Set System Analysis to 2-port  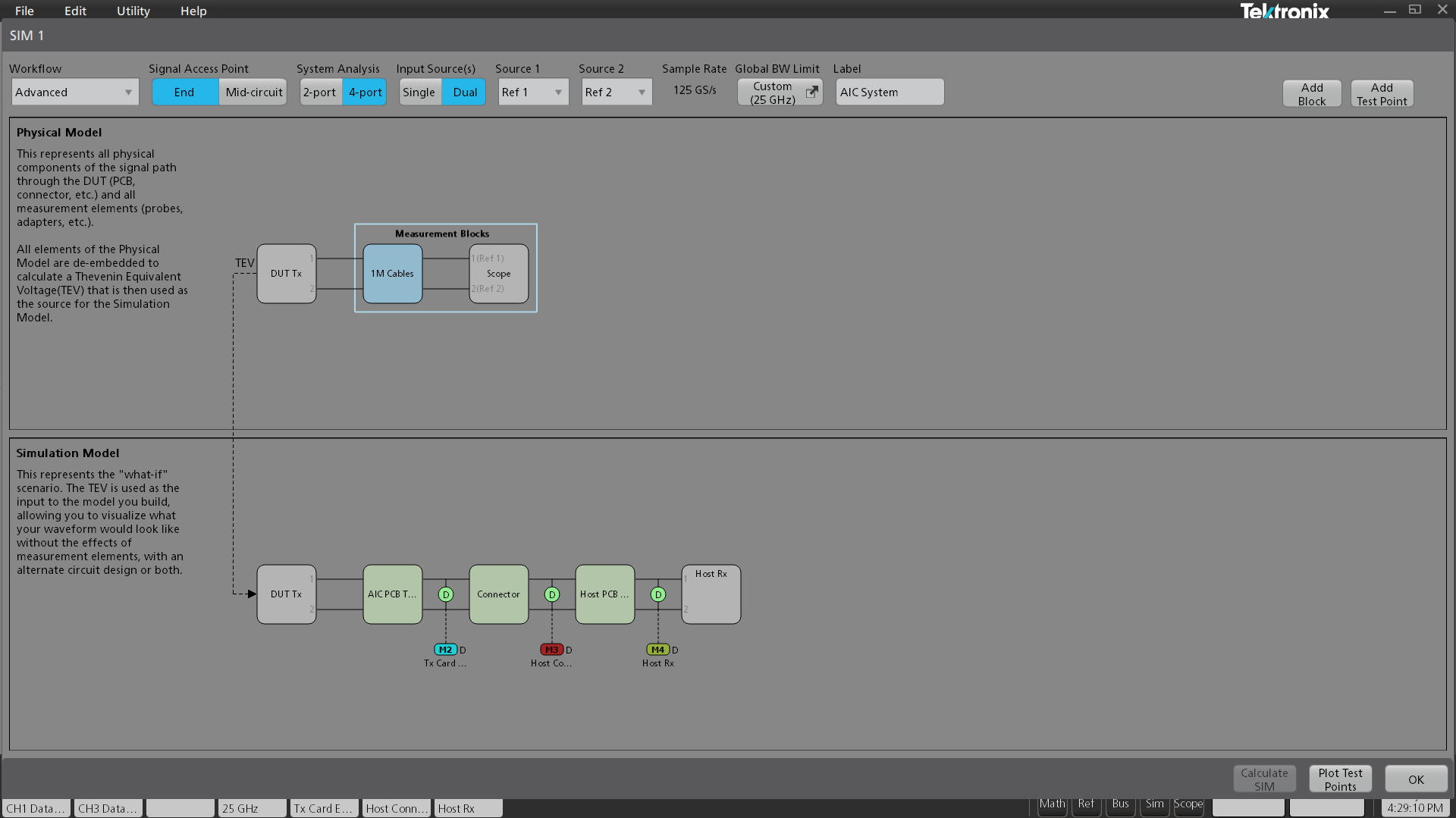(319, 92)
